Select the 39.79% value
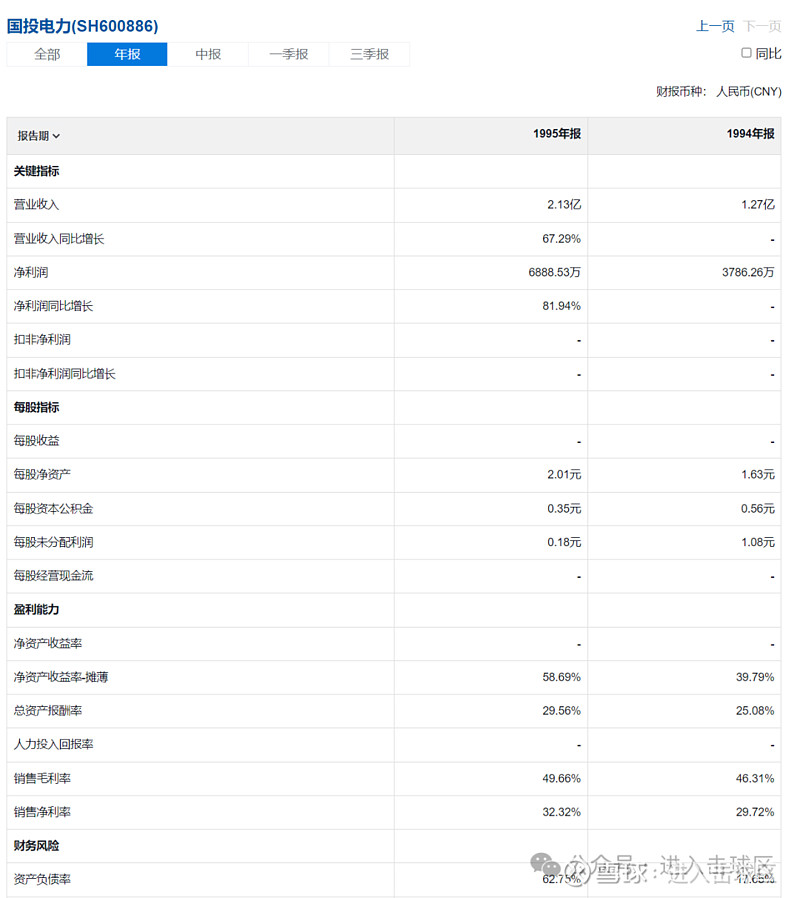Viewport: 800px width, 898px height. click(755, 678)
